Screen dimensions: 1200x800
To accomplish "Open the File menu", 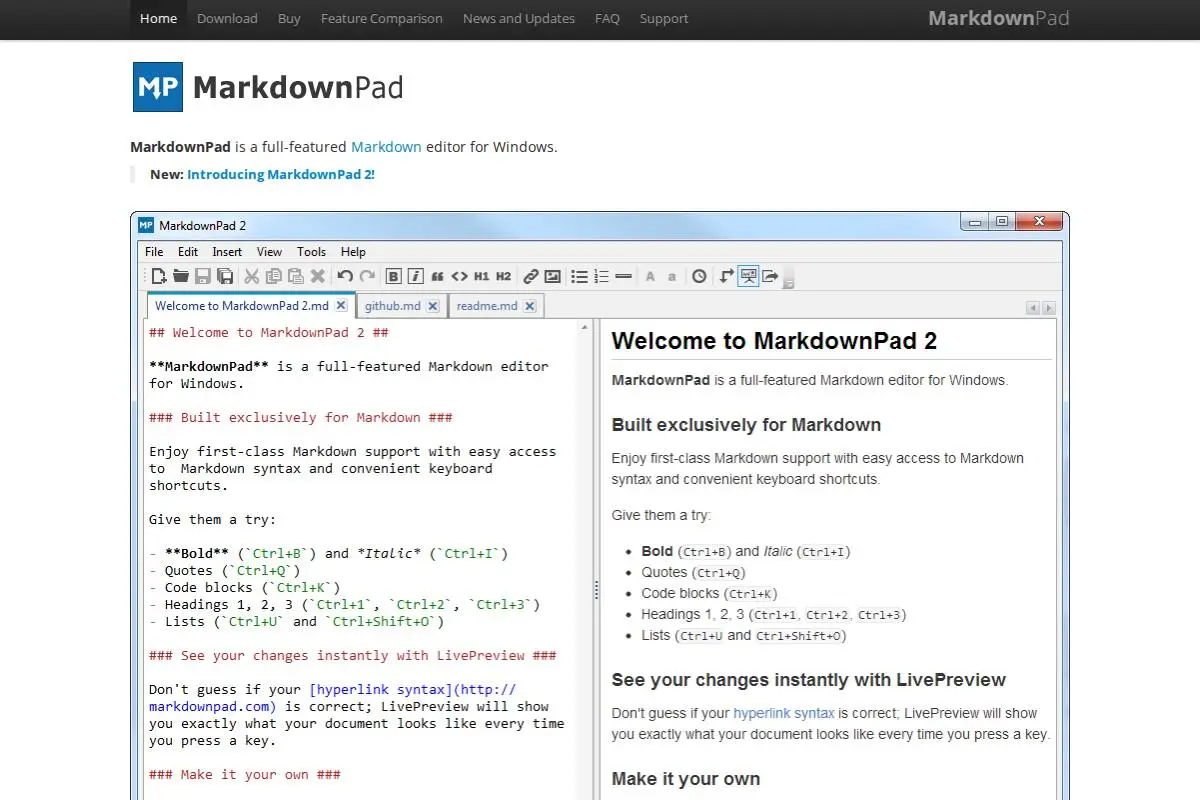I will [154, 252].
